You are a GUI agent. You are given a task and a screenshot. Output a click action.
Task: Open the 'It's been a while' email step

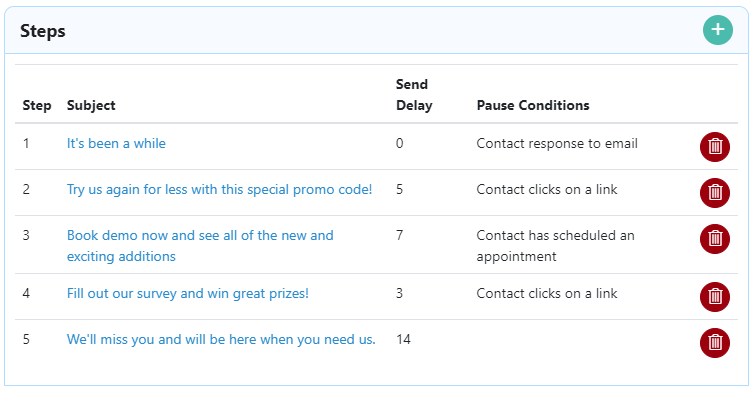click(x=116, y=143)
